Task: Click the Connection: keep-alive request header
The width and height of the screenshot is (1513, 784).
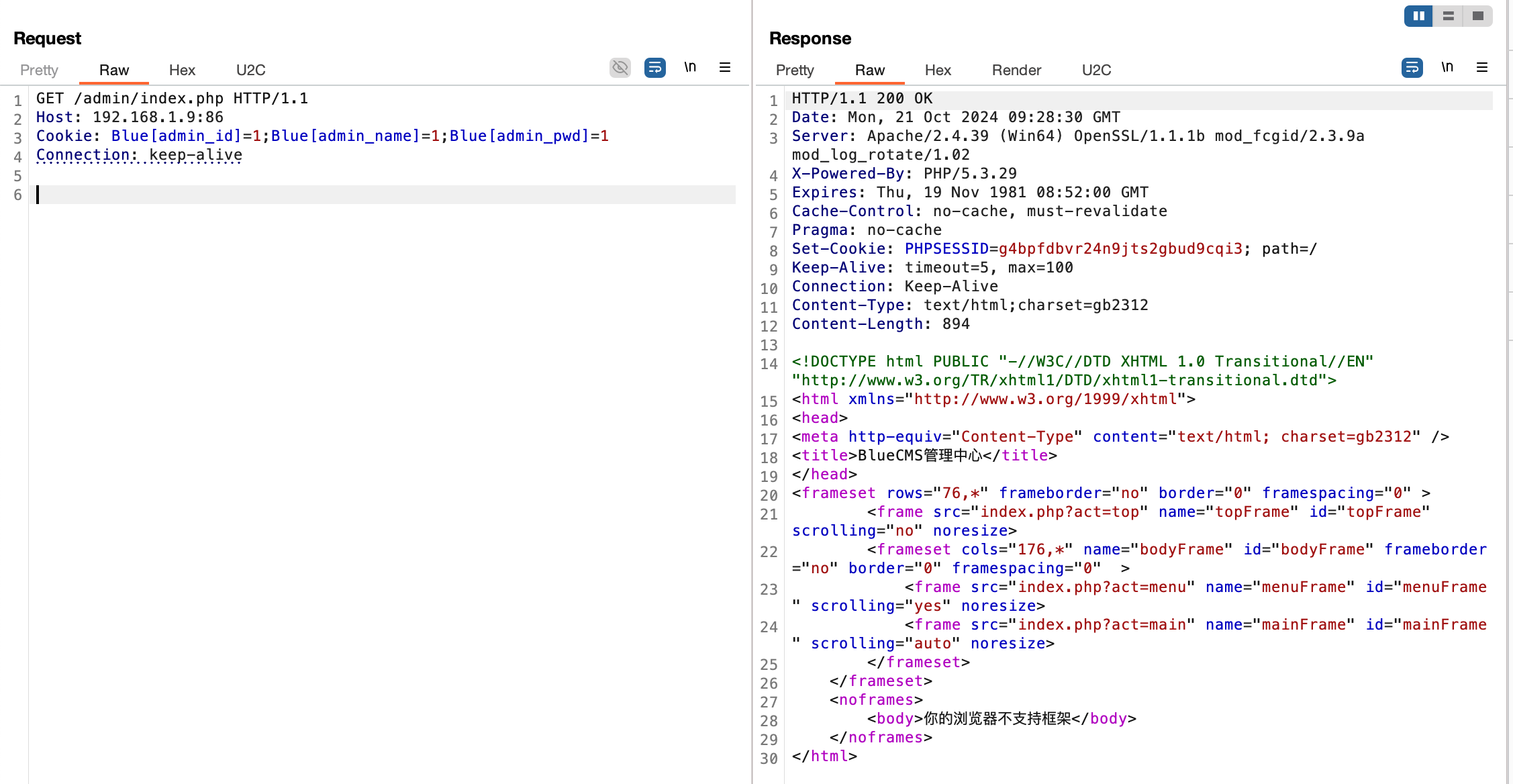Action: click(139, 154)
